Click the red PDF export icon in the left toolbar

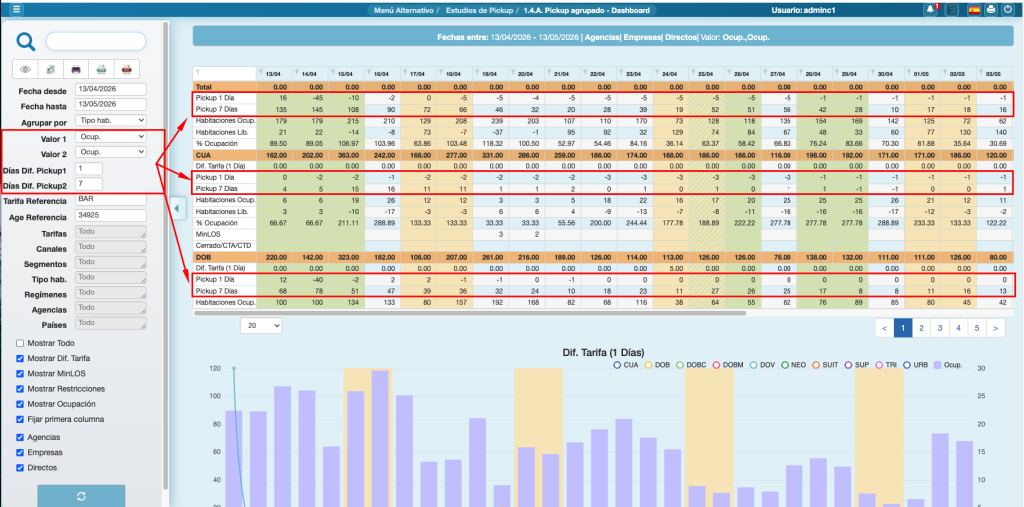coord(126,70)
